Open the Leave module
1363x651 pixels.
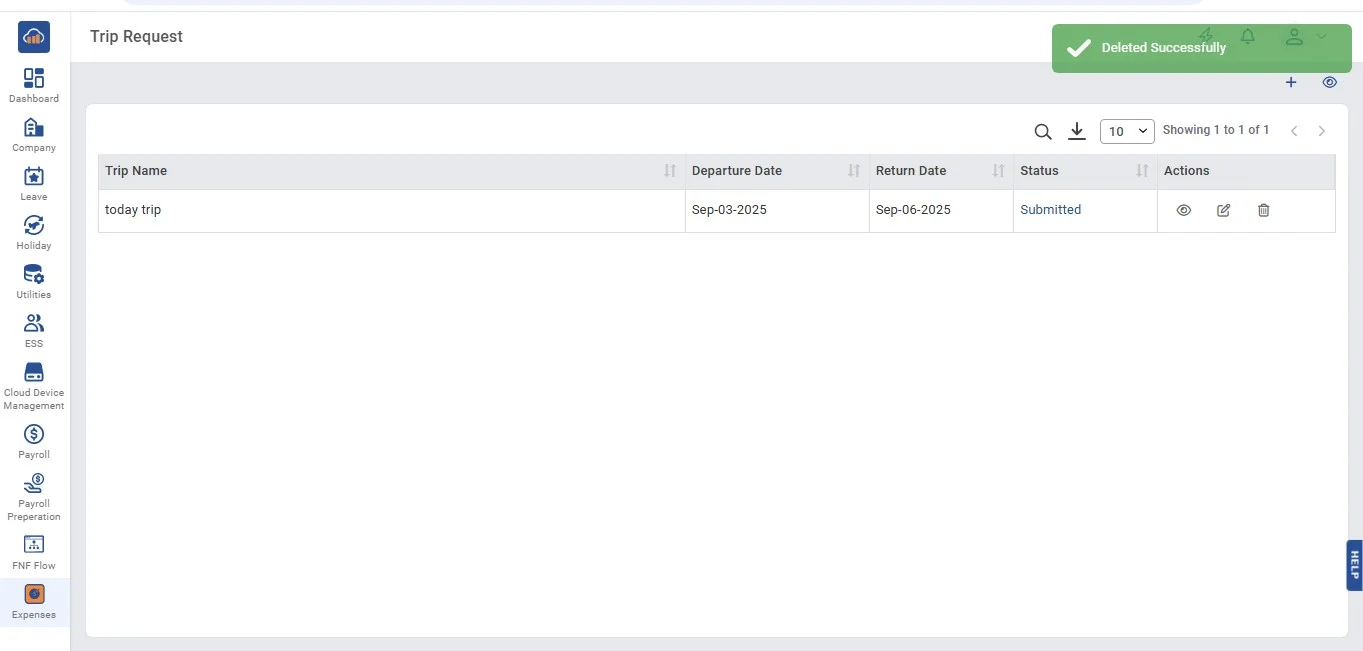pyautogui.click(x=34, y=183)
